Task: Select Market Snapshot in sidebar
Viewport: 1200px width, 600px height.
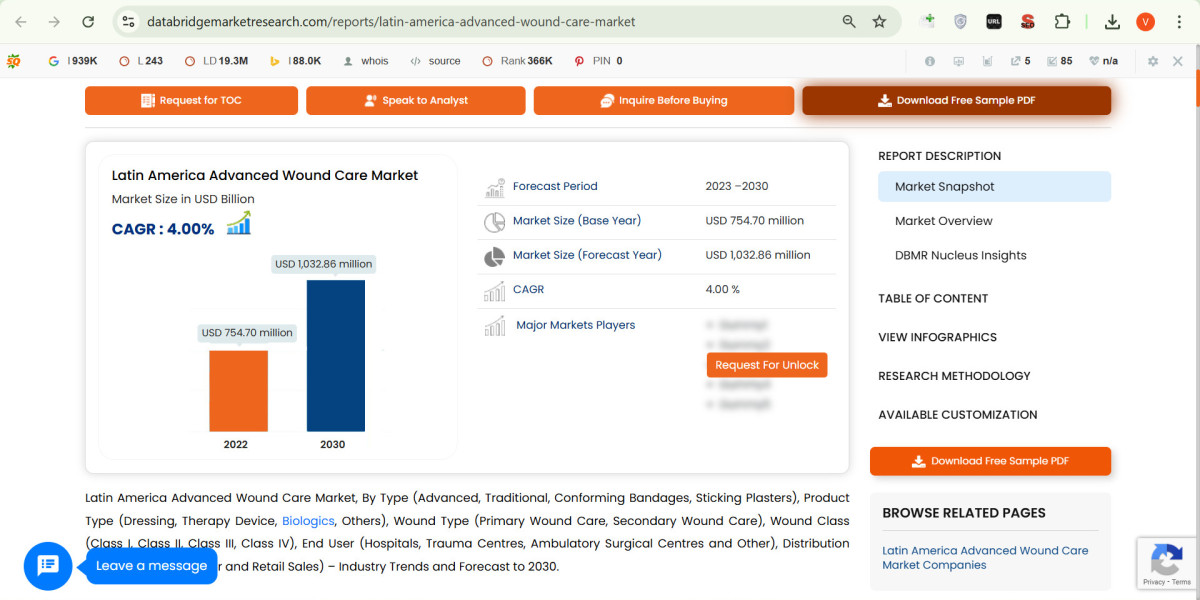Action: 994,187
